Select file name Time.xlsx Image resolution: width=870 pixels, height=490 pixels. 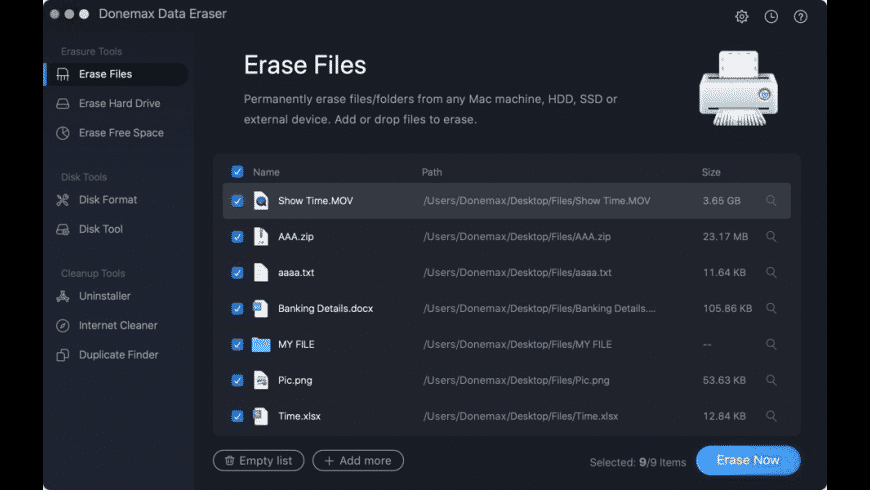(x=299, y=416)
